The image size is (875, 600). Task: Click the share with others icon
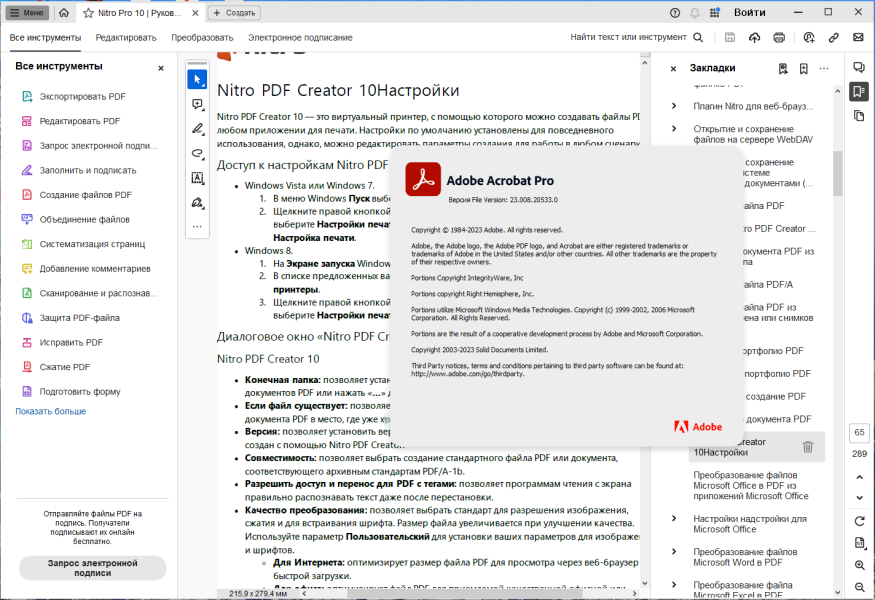(x=809, y=37)
